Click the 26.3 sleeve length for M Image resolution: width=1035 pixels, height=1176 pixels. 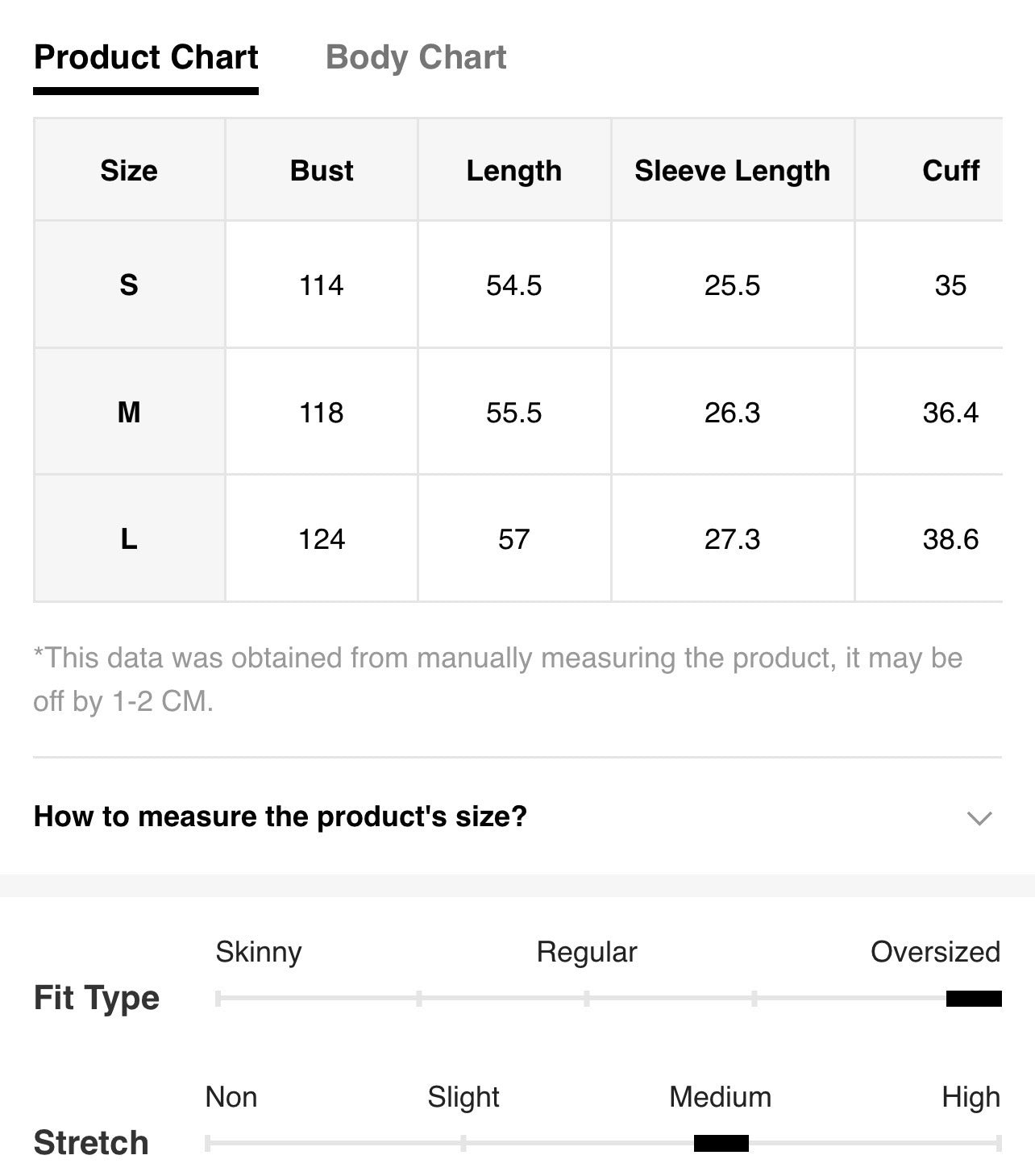point(732,413)
